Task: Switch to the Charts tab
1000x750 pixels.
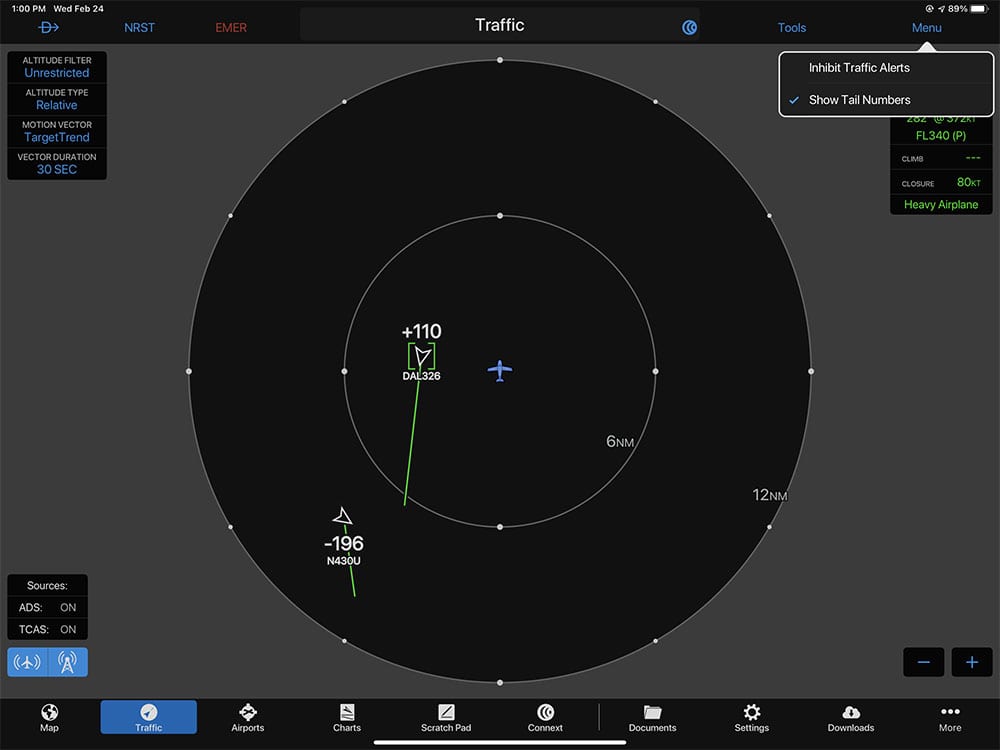Action: point(347,717)
